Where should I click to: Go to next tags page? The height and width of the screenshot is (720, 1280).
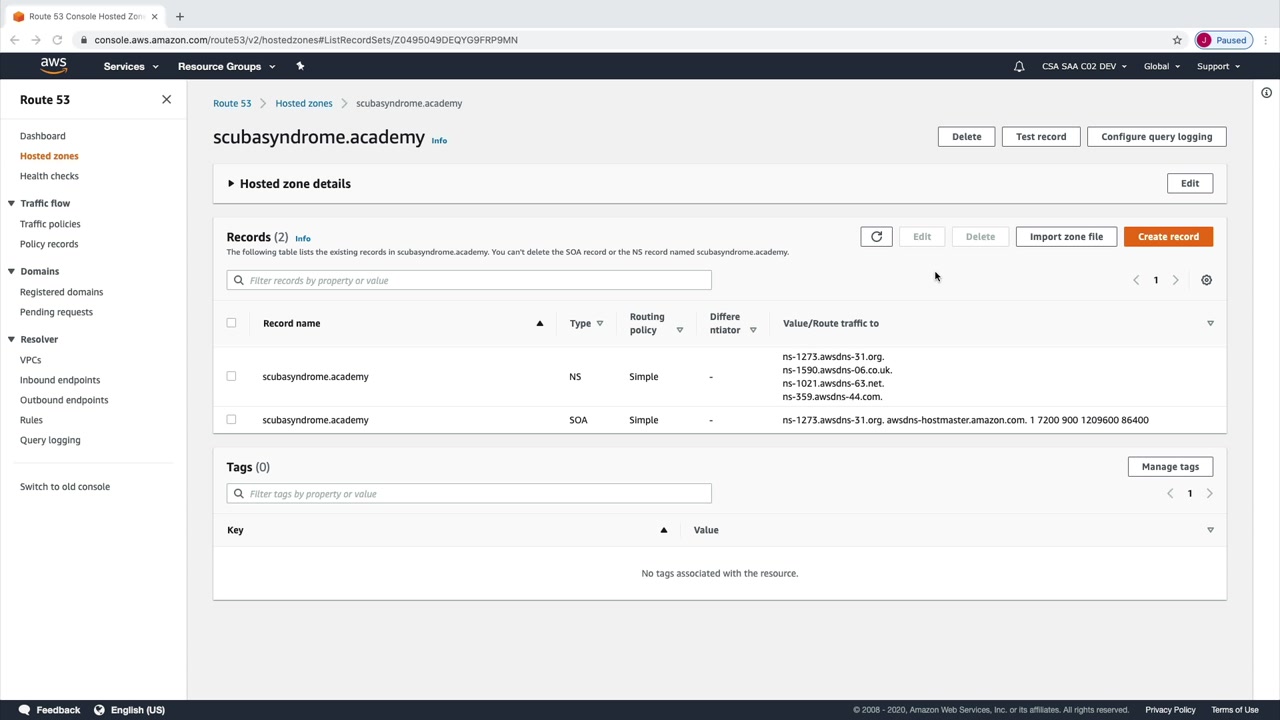pos(1209,493)
